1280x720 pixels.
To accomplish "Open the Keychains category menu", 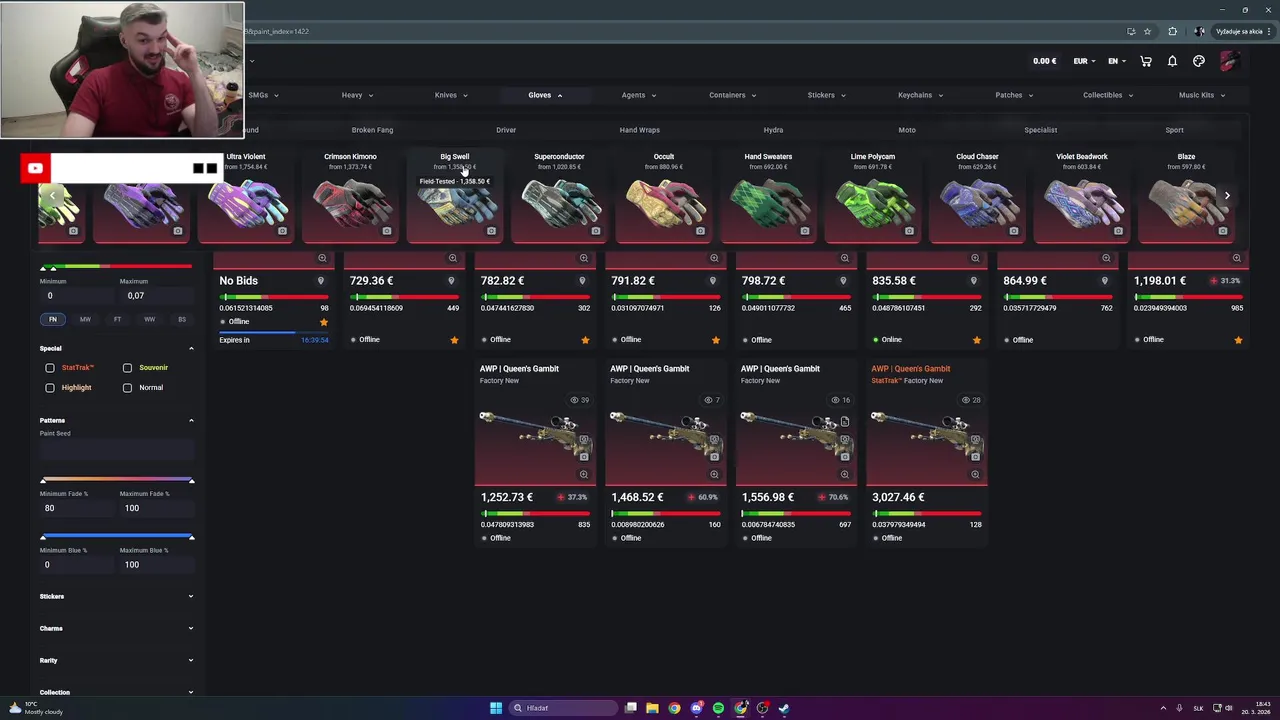I will [921, 95].
